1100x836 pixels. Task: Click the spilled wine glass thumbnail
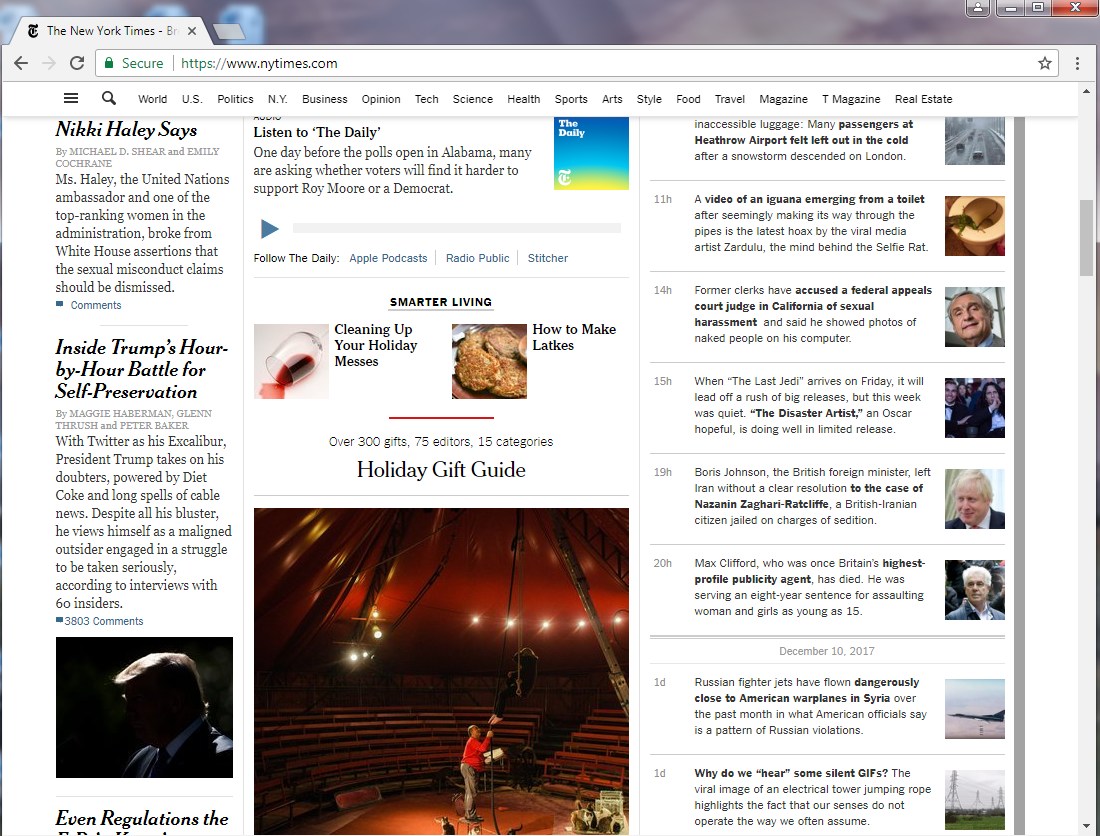(291, 361)
